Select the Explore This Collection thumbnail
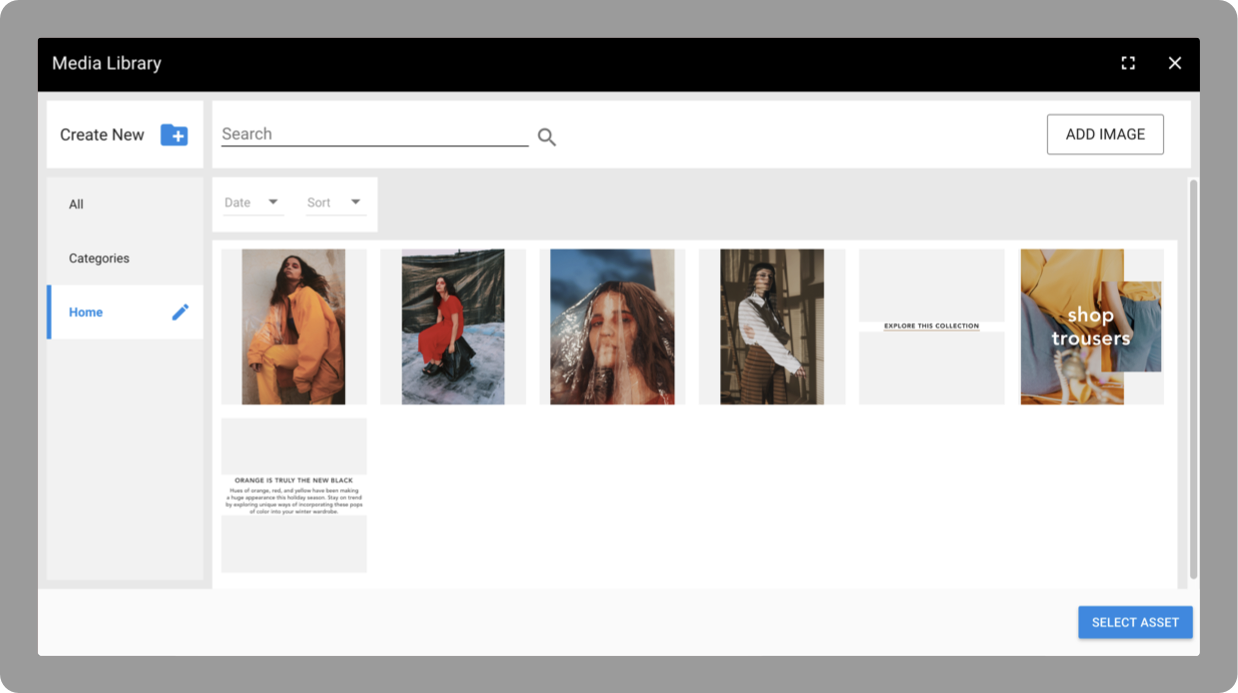The height and width of the screenshot is (693, 1238). [x=932, y=327]
